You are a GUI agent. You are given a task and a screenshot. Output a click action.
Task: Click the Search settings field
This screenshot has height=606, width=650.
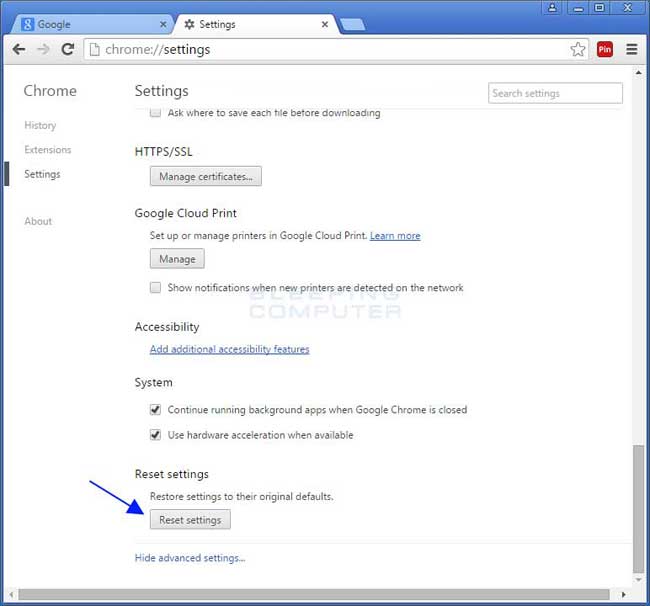coord(555,93)
